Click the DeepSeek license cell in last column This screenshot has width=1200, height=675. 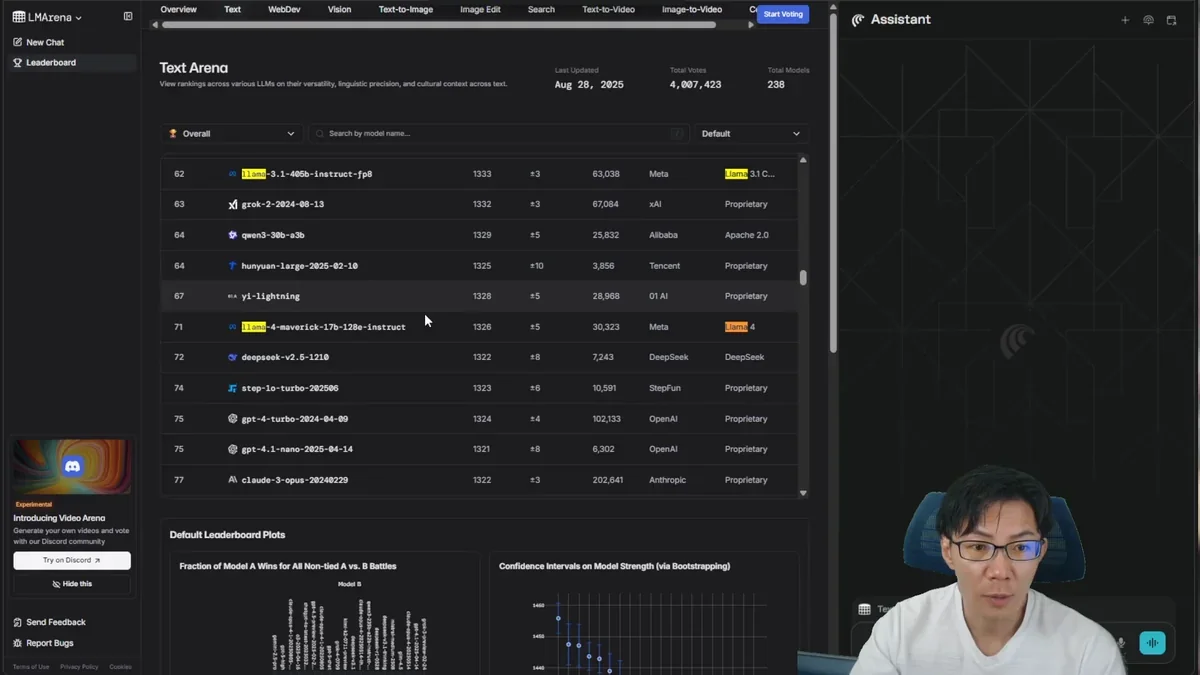click(x=745, y=357)
